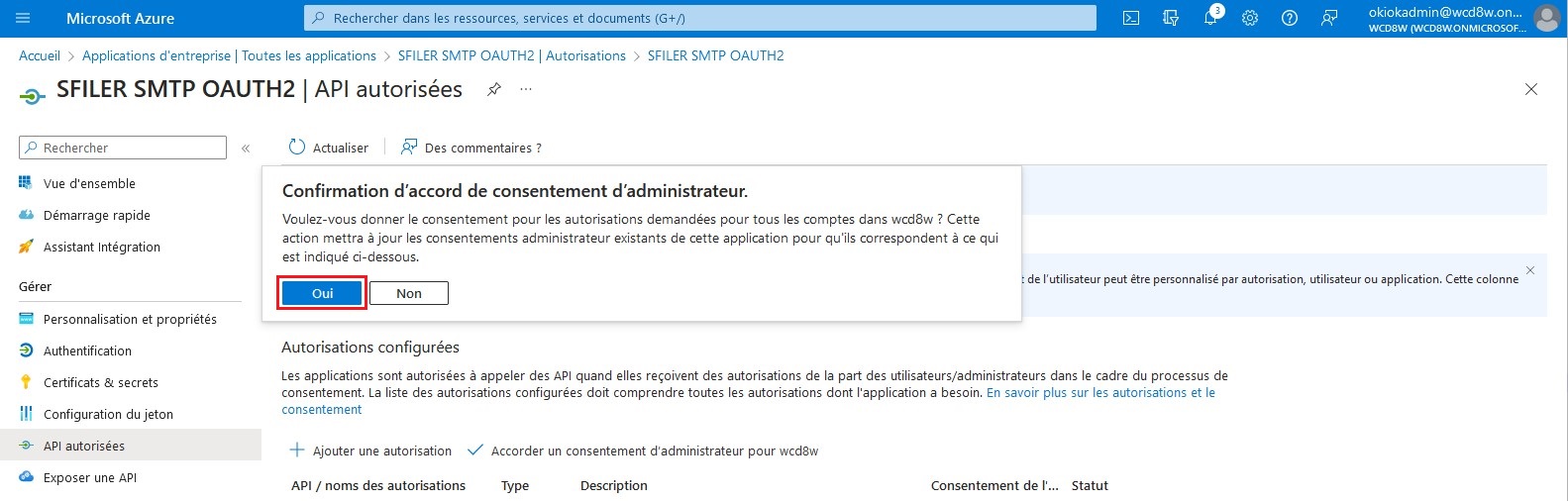Confirm consent with the Oui button
Screen dimensions: 1568x501
pos(322,293)
